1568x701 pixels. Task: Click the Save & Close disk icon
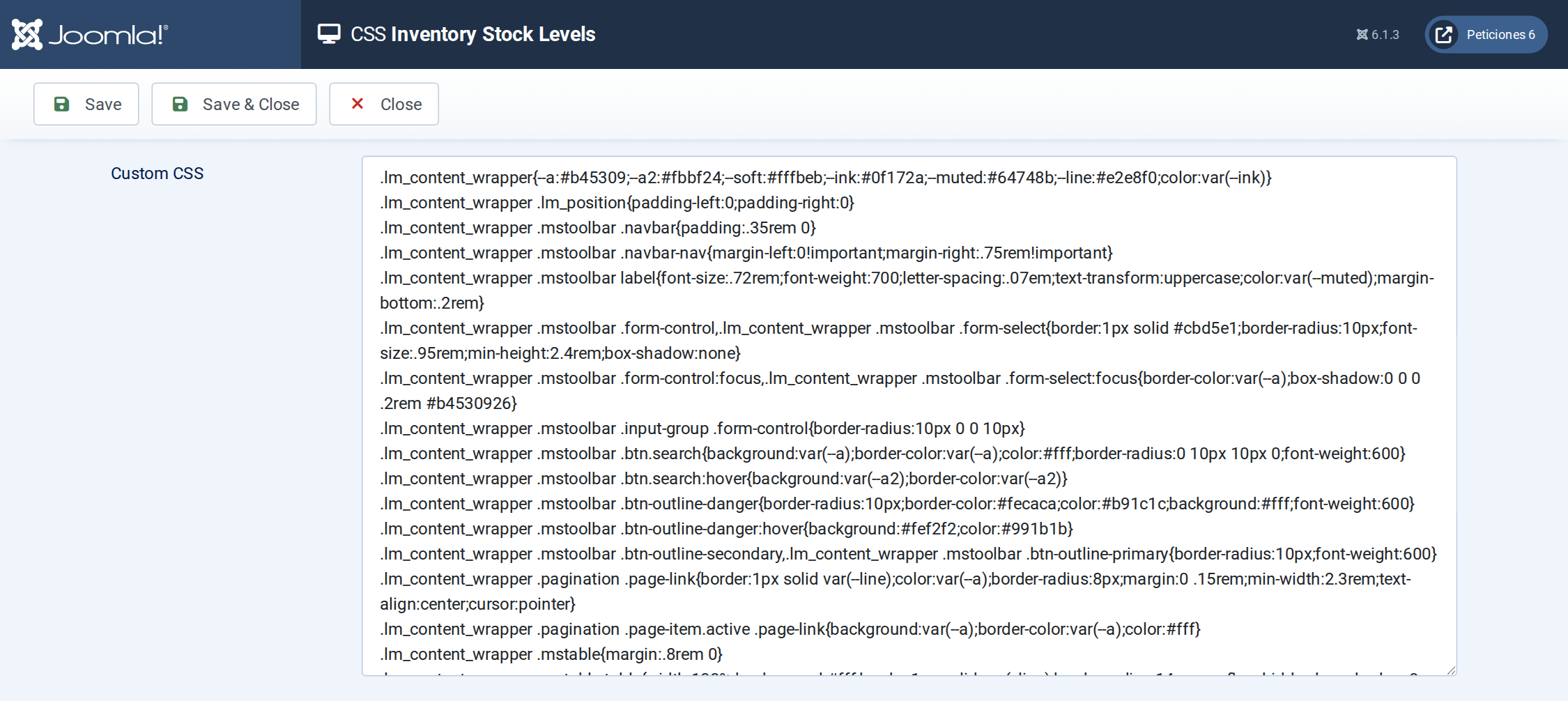(x=180, y=104)
